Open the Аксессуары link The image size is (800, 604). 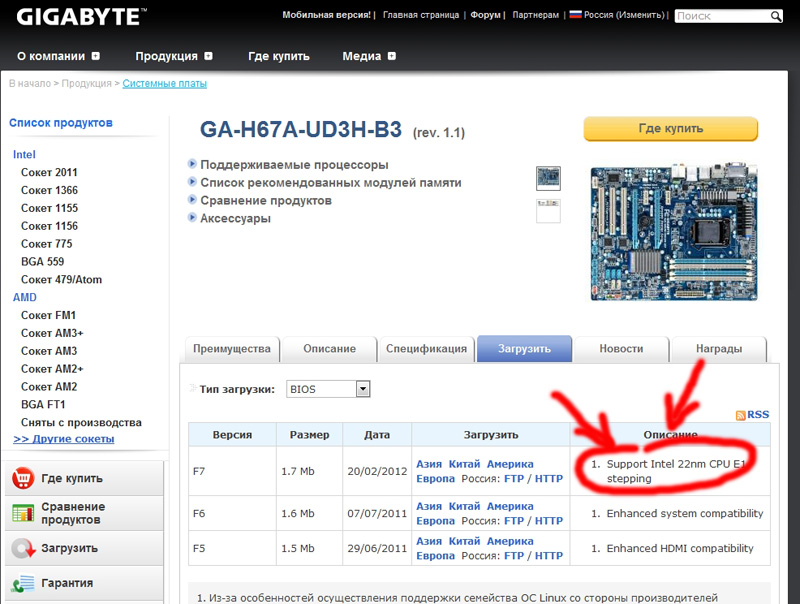(x=235, y=218)
